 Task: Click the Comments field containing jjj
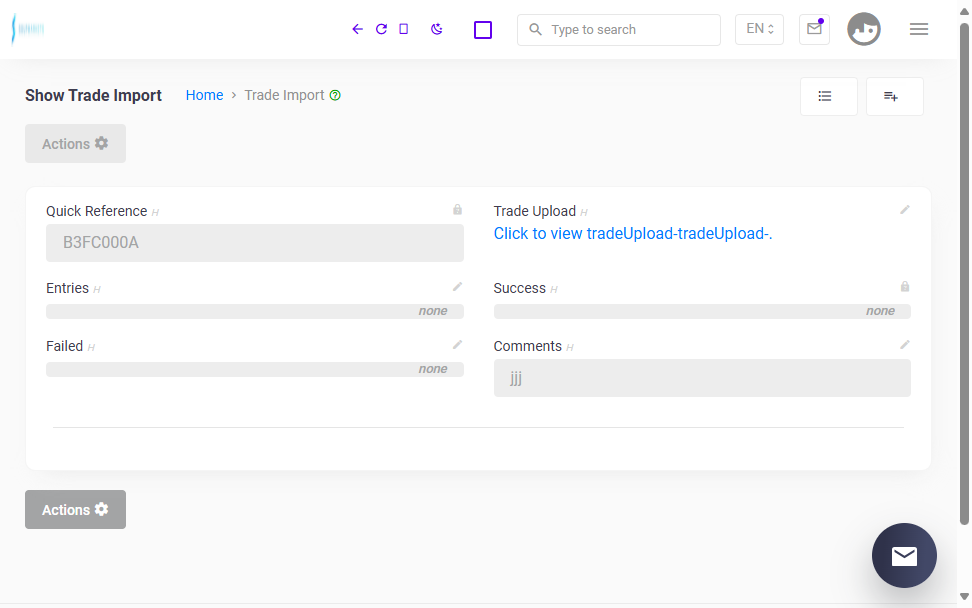coord(702,378)
